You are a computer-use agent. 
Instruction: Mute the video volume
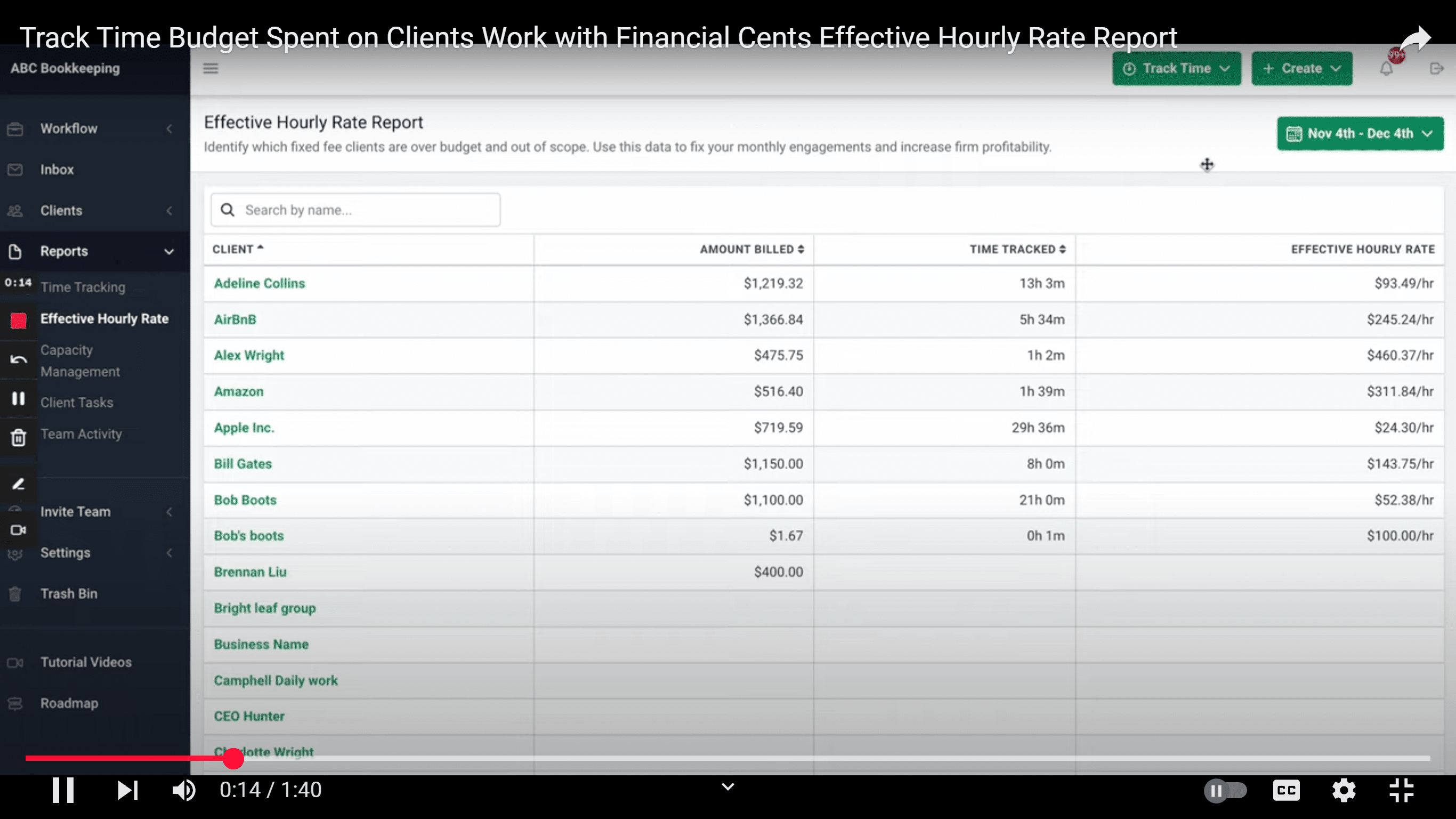coord(184,790)
